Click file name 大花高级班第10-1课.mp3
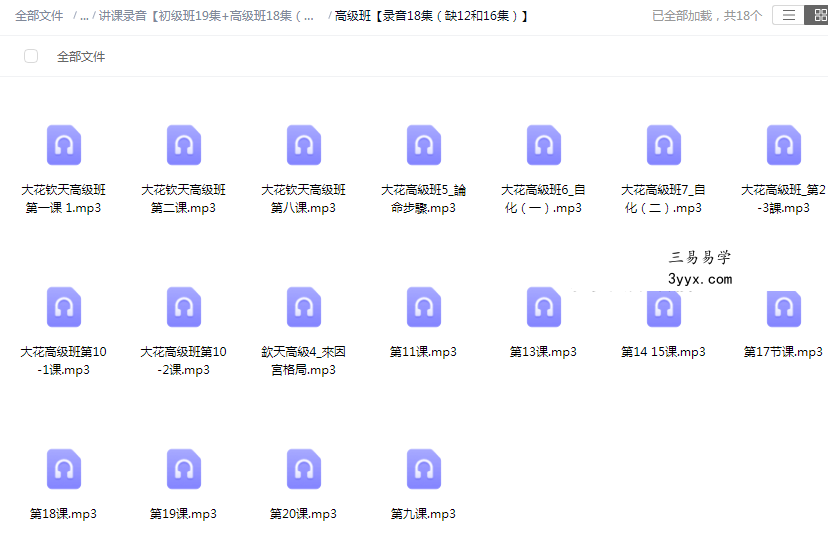Image resolution: width=828 pixels, height=534 pixels. (63, 361)
